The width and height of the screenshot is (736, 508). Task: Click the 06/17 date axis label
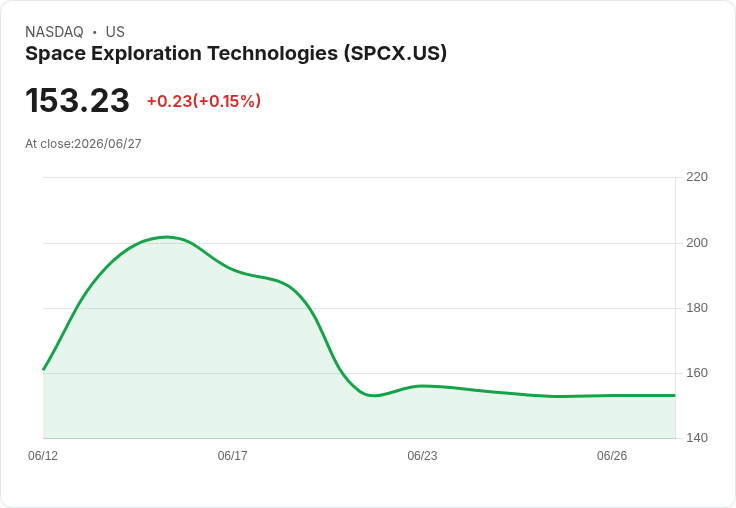[x=232, y=455]
